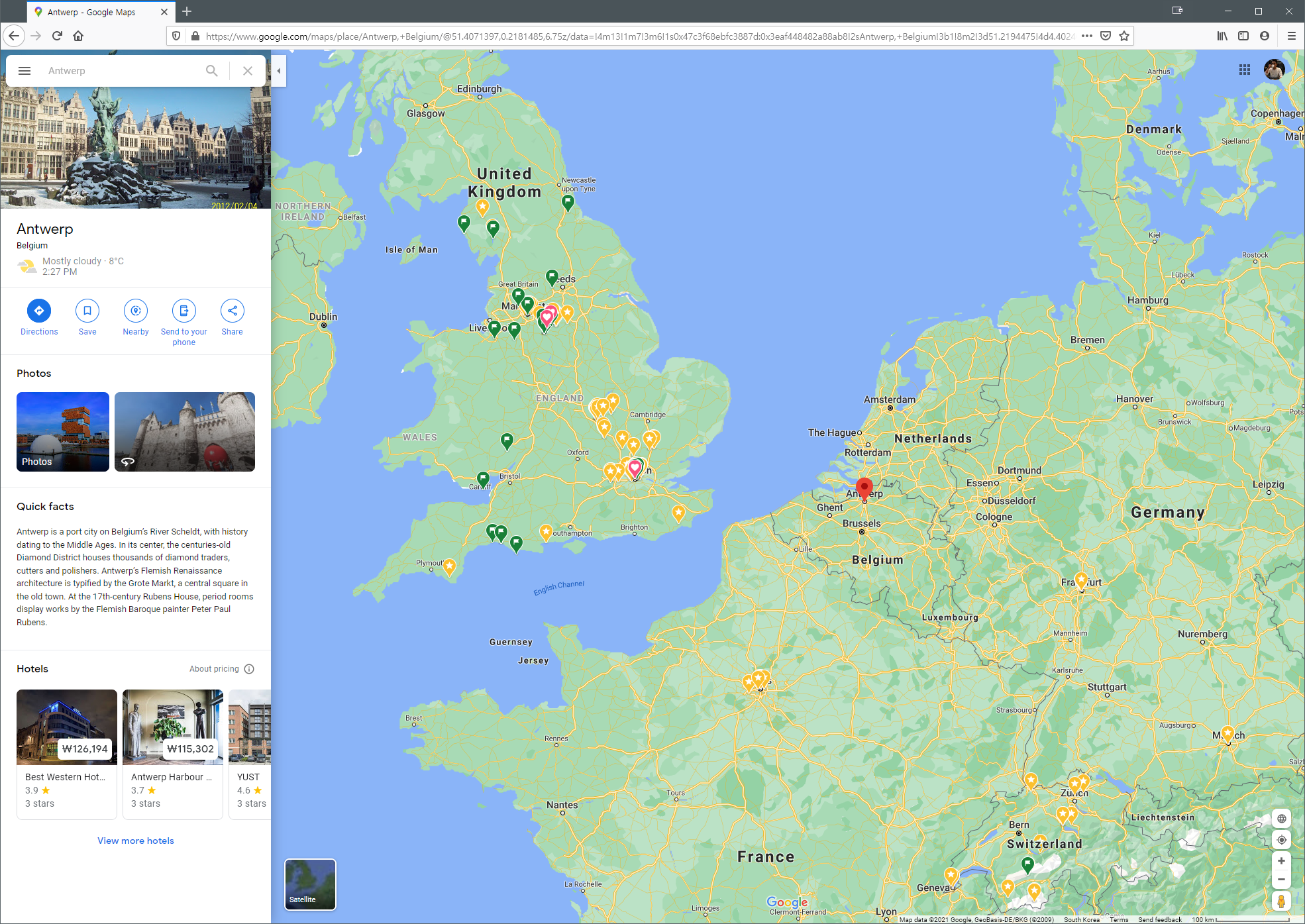Click the Nearby search icon
This screenshot has width=1305, height=924.
tap(136, 311)
